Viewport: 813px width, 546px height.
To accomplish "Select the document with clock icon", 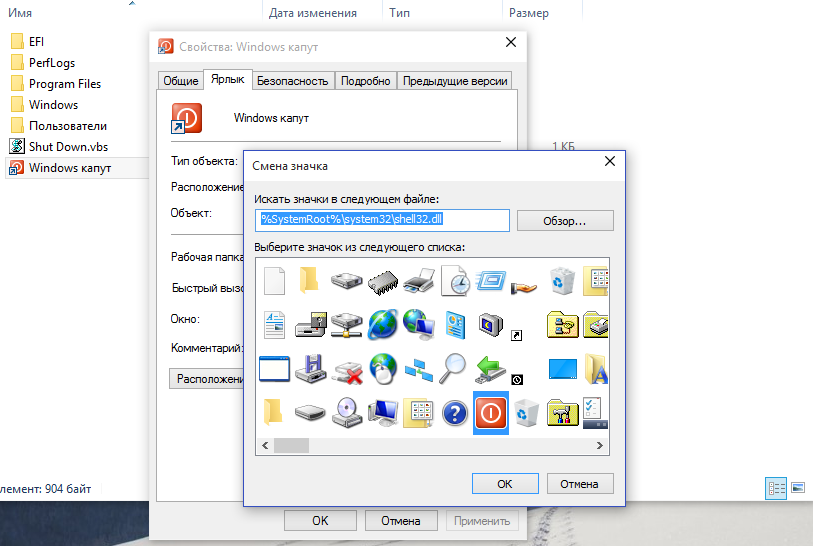I will 455,281.
